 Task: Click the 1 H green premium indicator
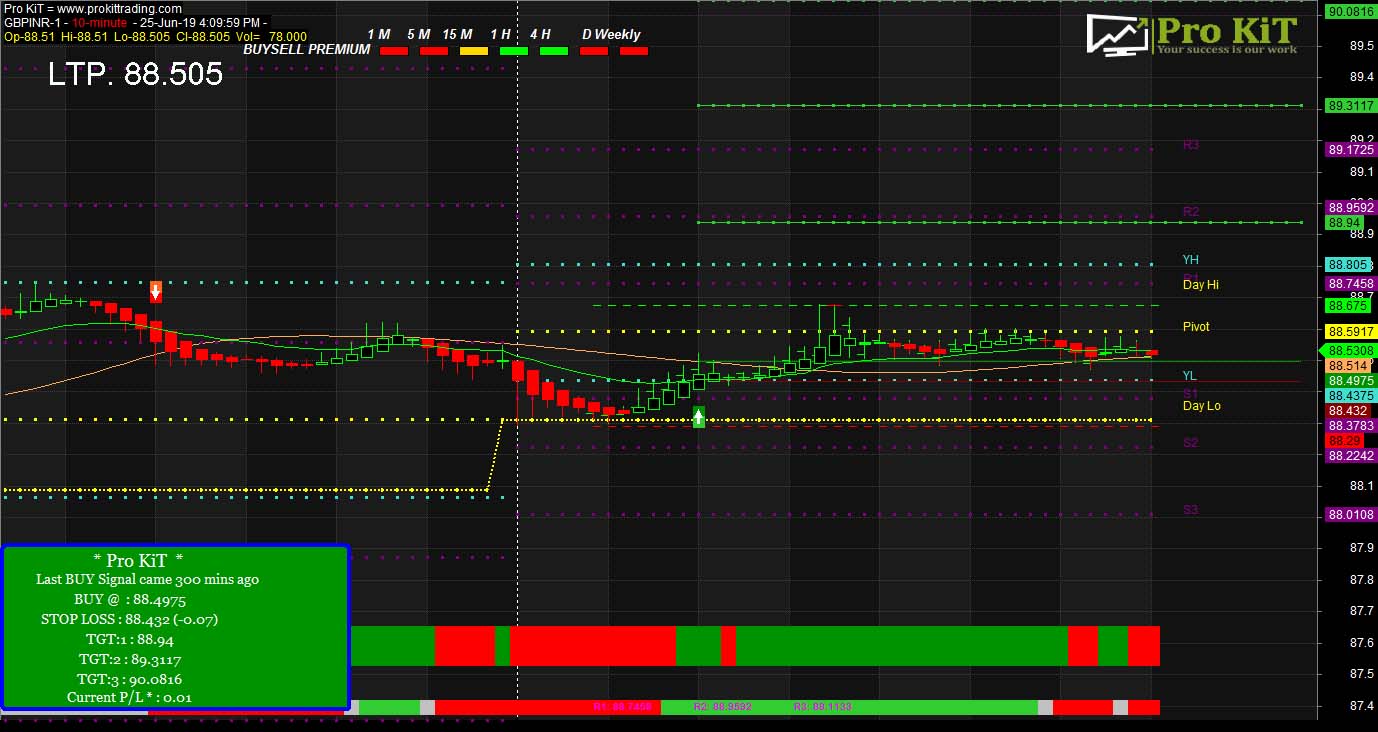click(514, 50)
